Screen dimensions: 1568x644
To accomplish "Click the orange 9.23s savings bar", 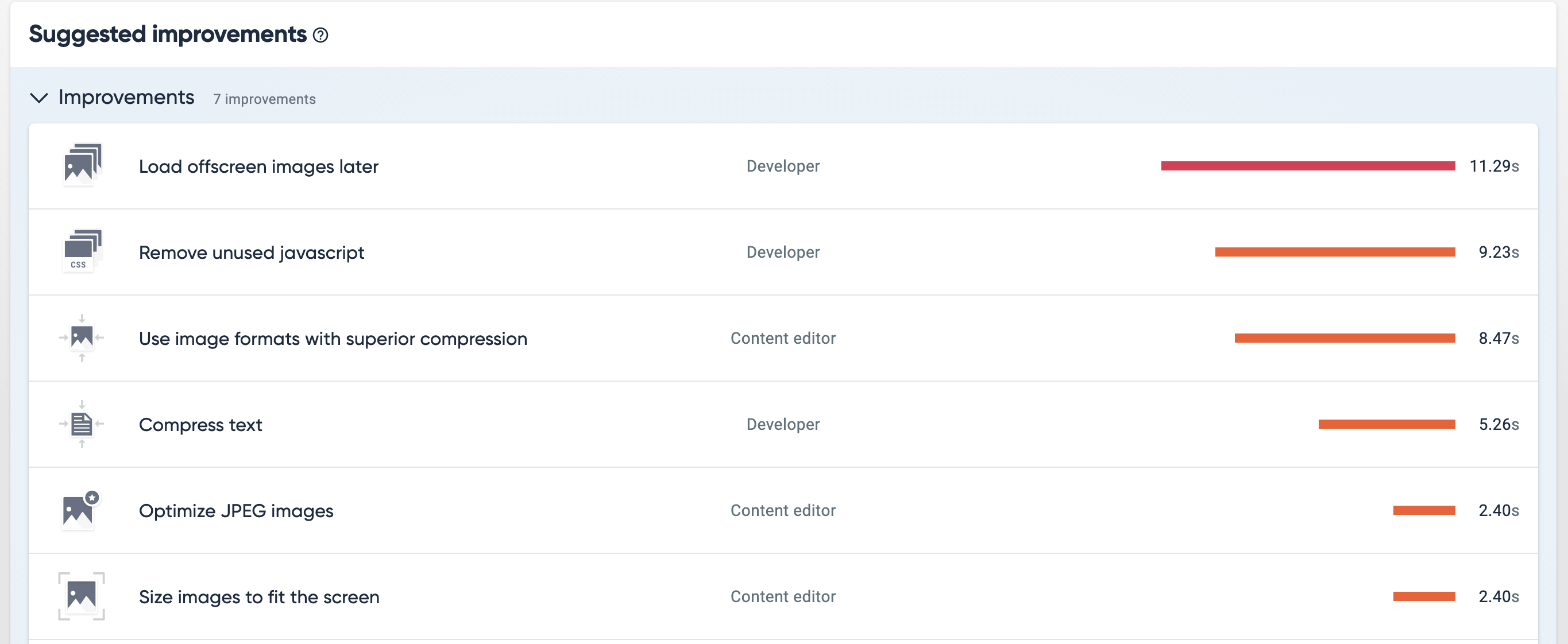I will point(1334,252).
